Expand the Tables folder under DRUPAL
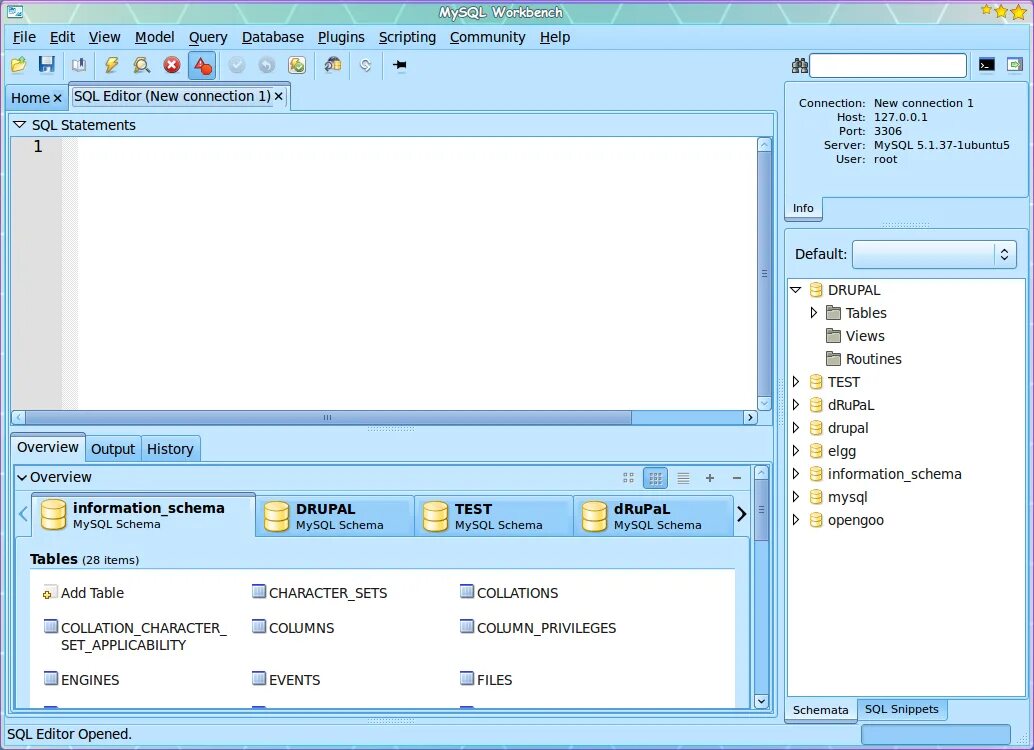Screen dimensions: 1034x750 814,313
